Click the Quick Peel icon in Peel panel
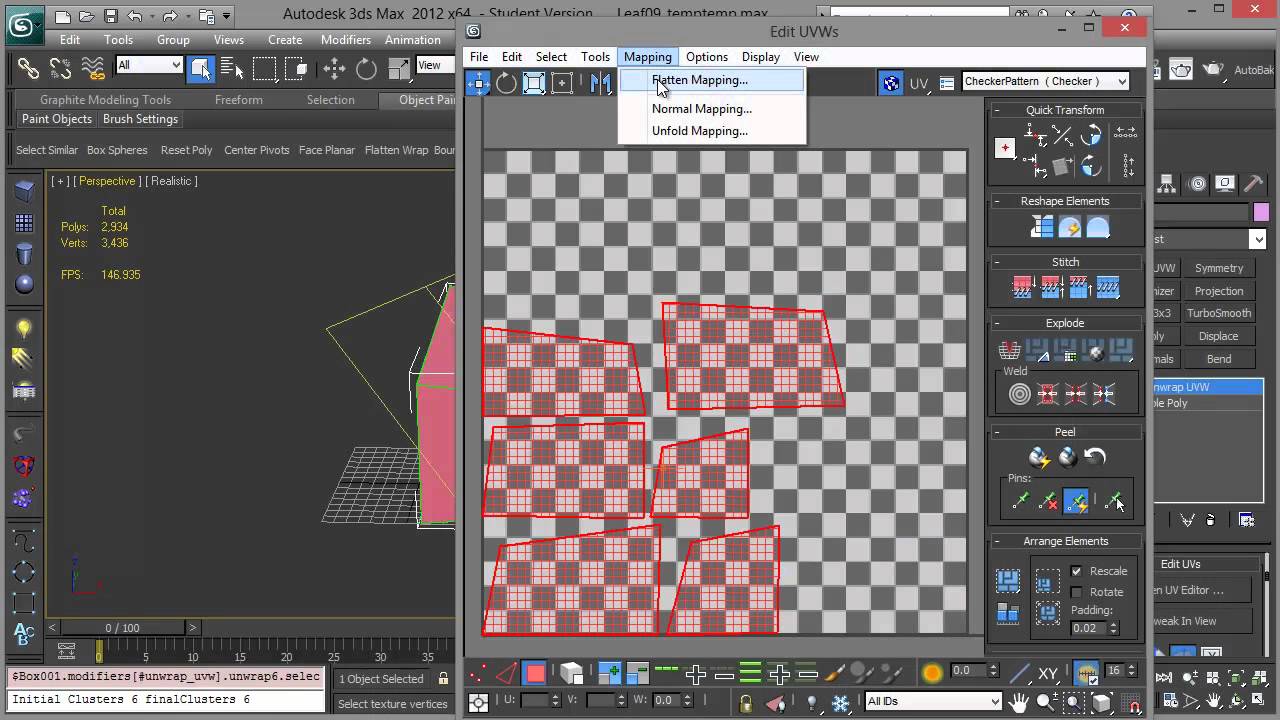Viewport: 1280px width, 720px height. click(x=1039, y=457)
